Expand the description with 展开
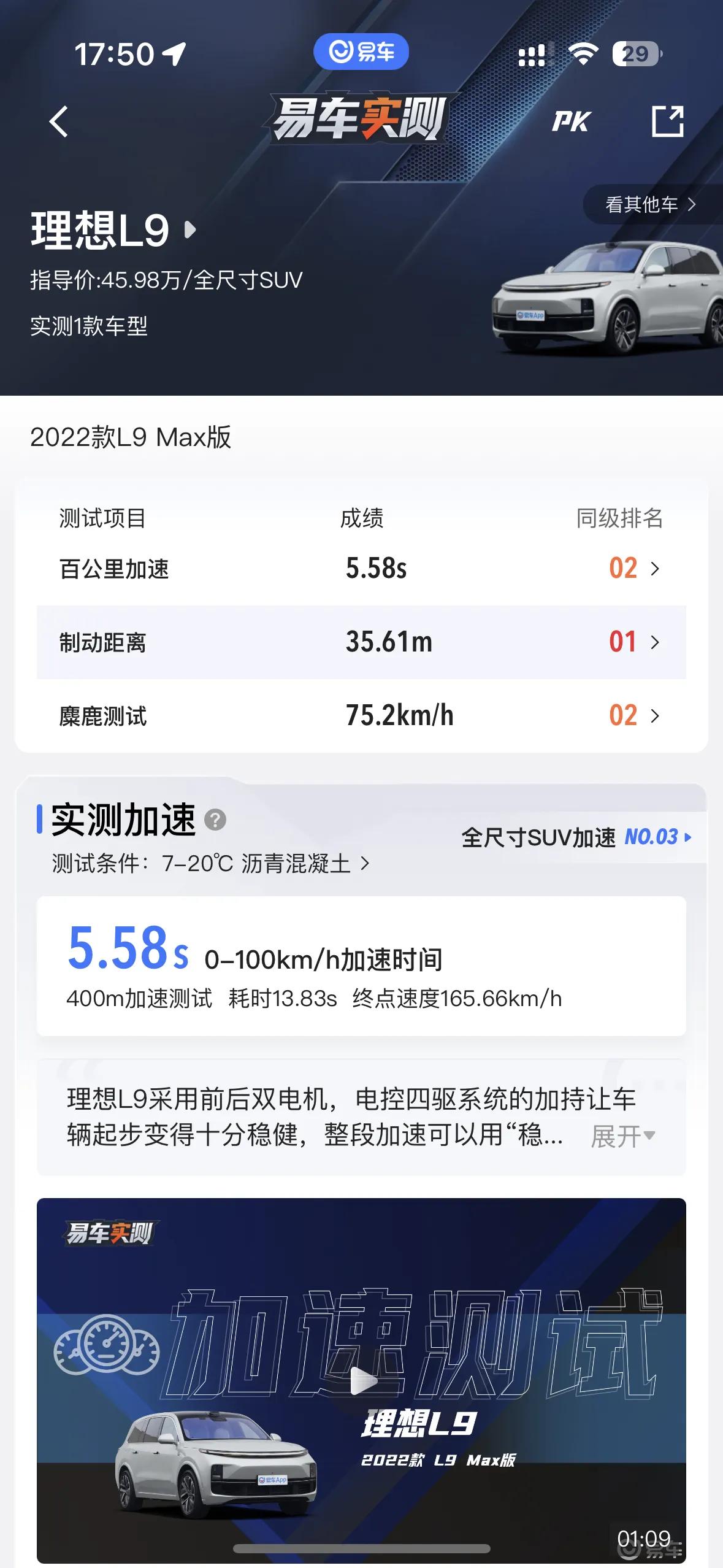 point(622,1136)
